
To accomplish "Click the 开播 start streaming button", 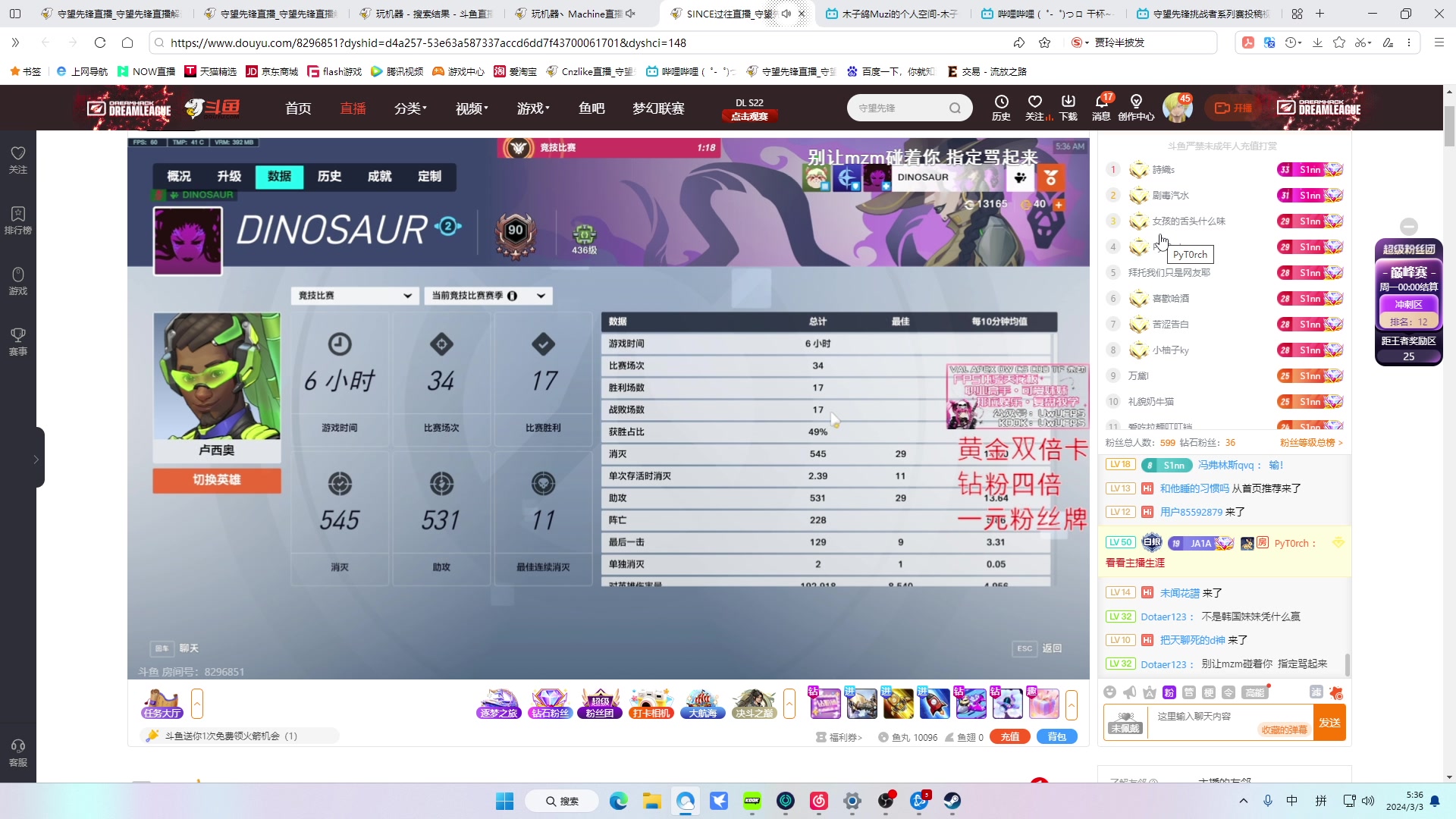I will click(x=1232, y=108).
